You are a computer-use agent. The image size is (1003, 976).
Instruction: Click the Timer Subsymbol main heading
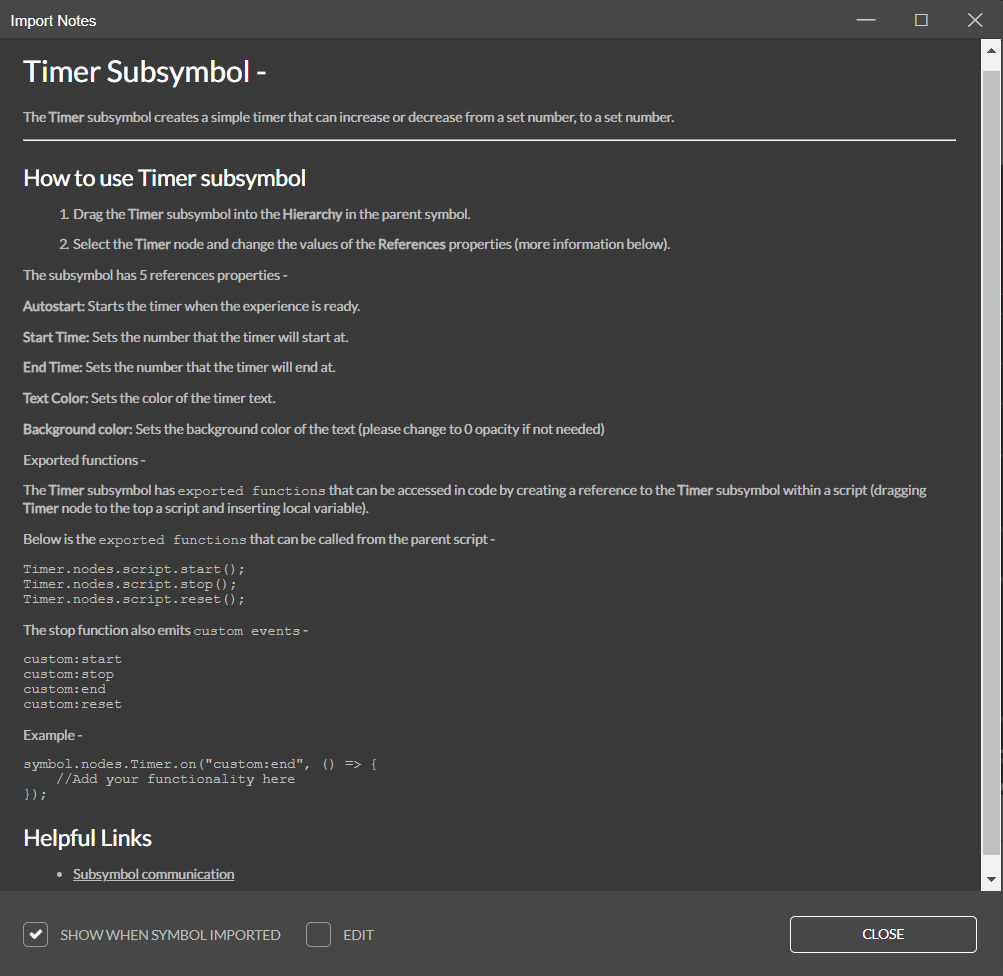(144, 72)
